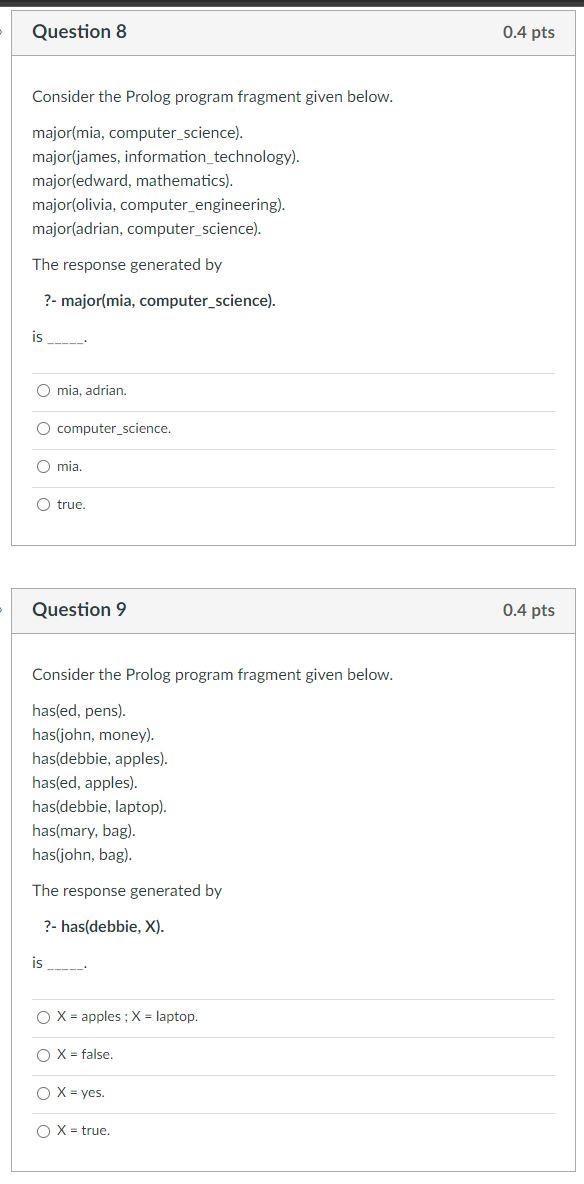The width and height of the screenshot is (584, 1184).
Task: Click the fact "major(james, information_technology)."
Action: 166,157
